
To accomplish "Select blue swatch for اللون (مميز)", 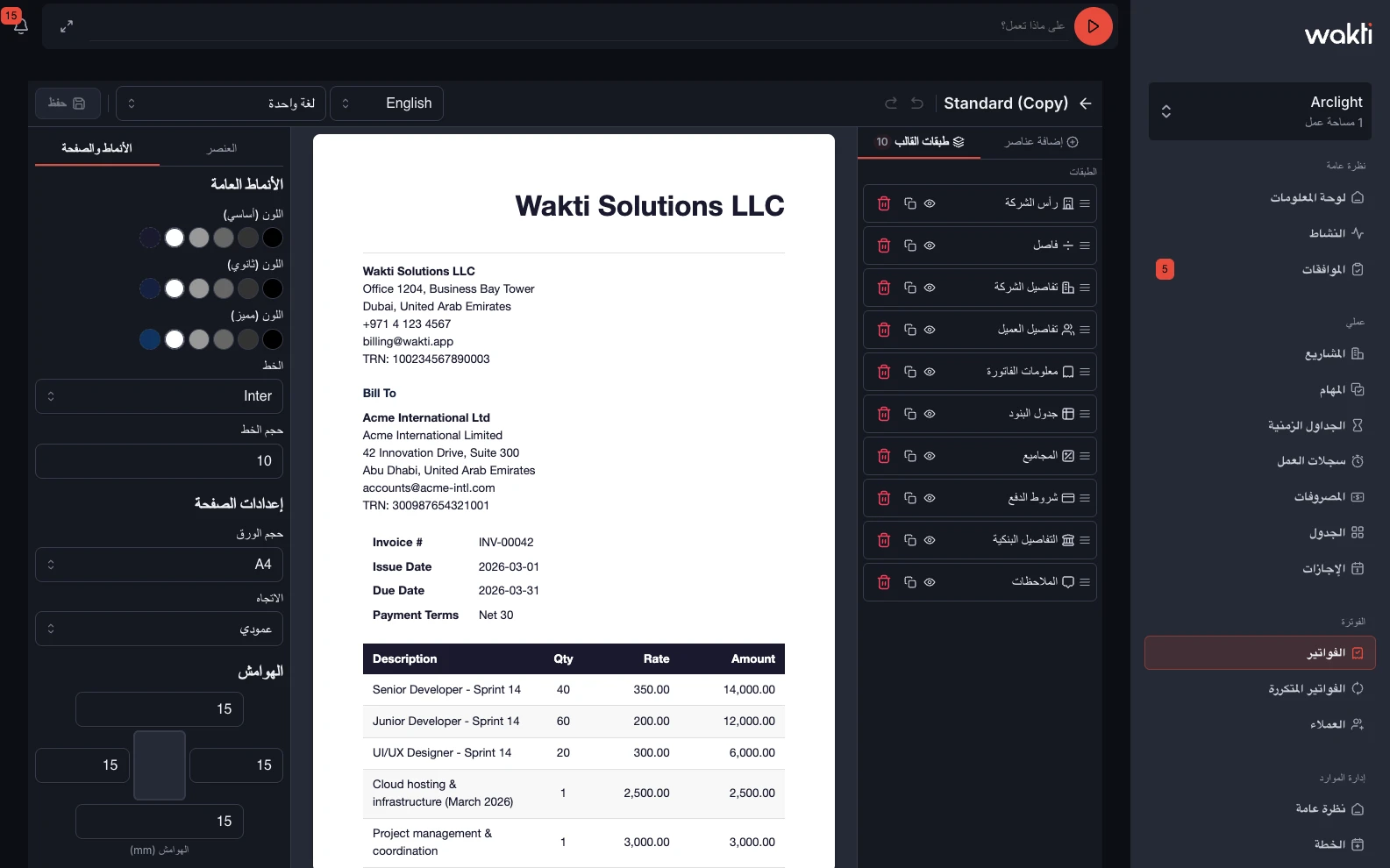I will (x=150, y=339).
